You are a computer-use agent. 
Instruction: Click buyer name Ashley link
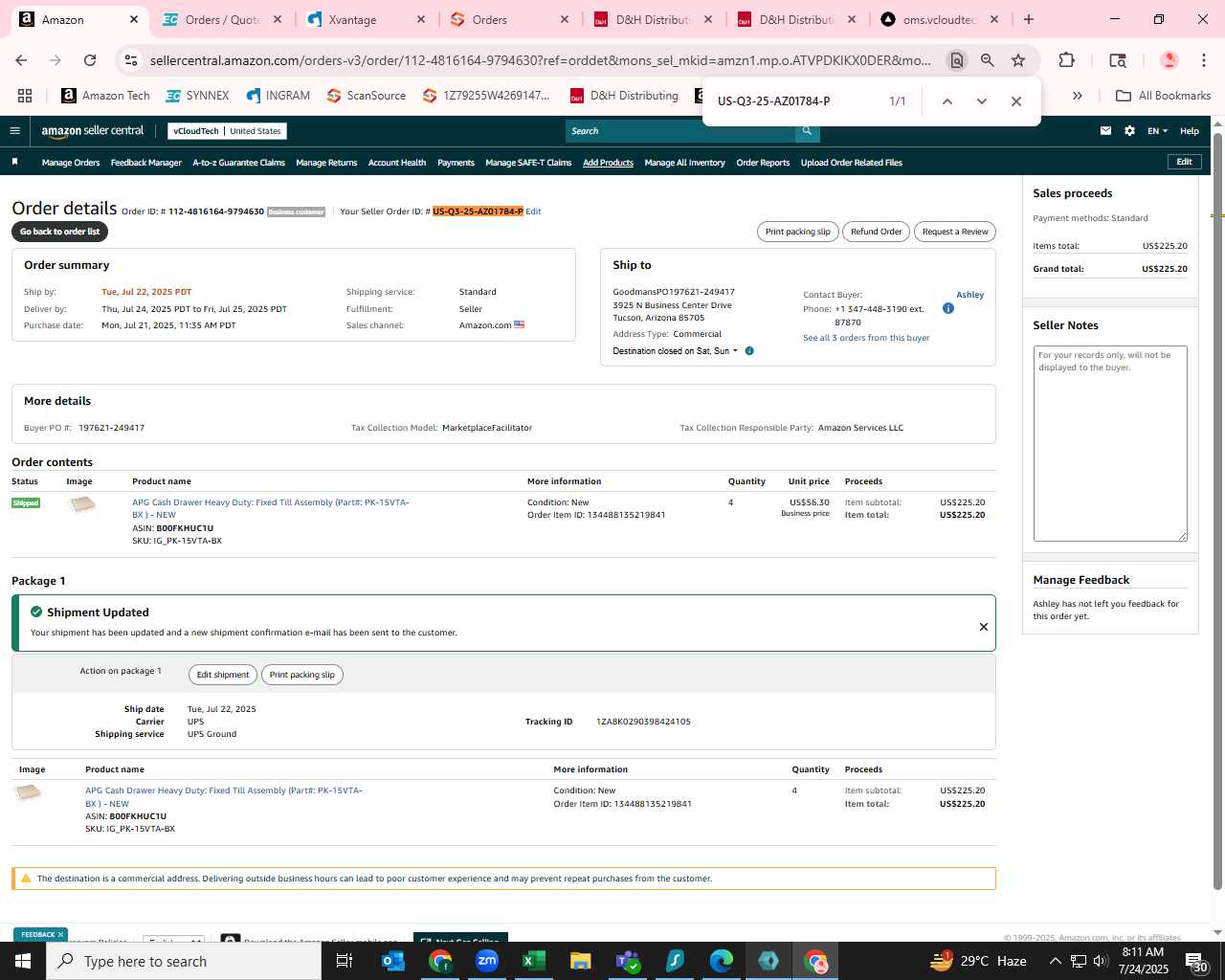click(969, 295)
